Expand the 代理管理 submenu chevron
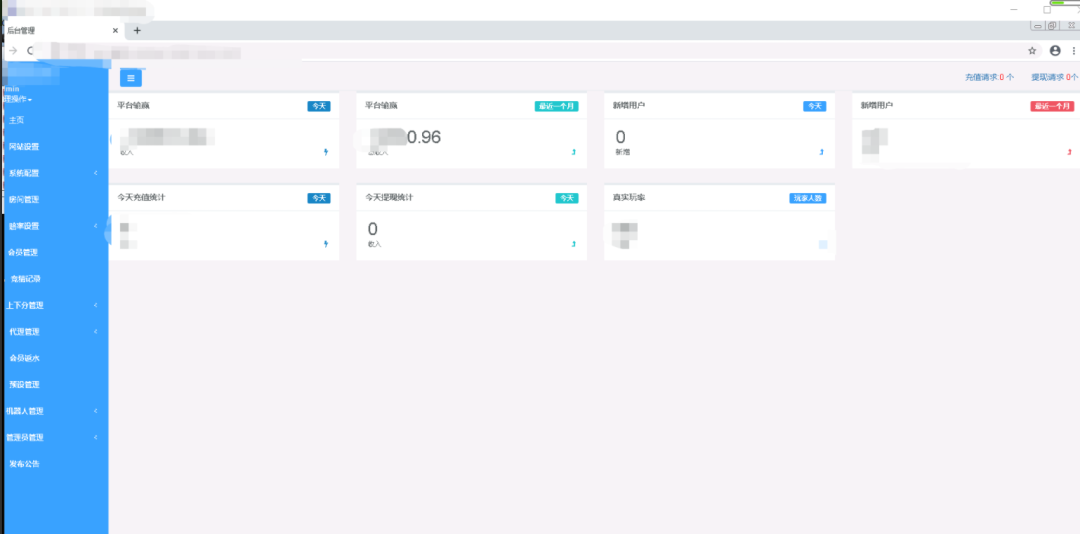This screenshot has height=534, width=1080. (x=96, y=331)
